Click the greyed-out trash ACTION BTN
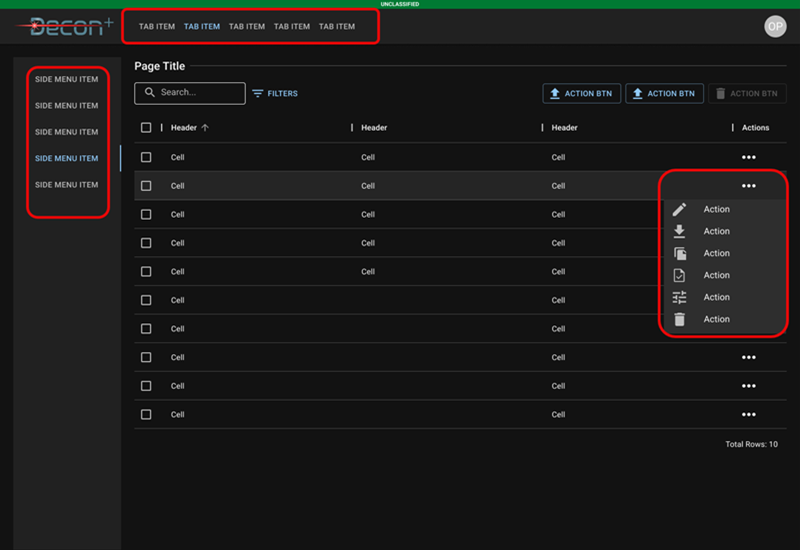800x550 pixels. (747, 93)
